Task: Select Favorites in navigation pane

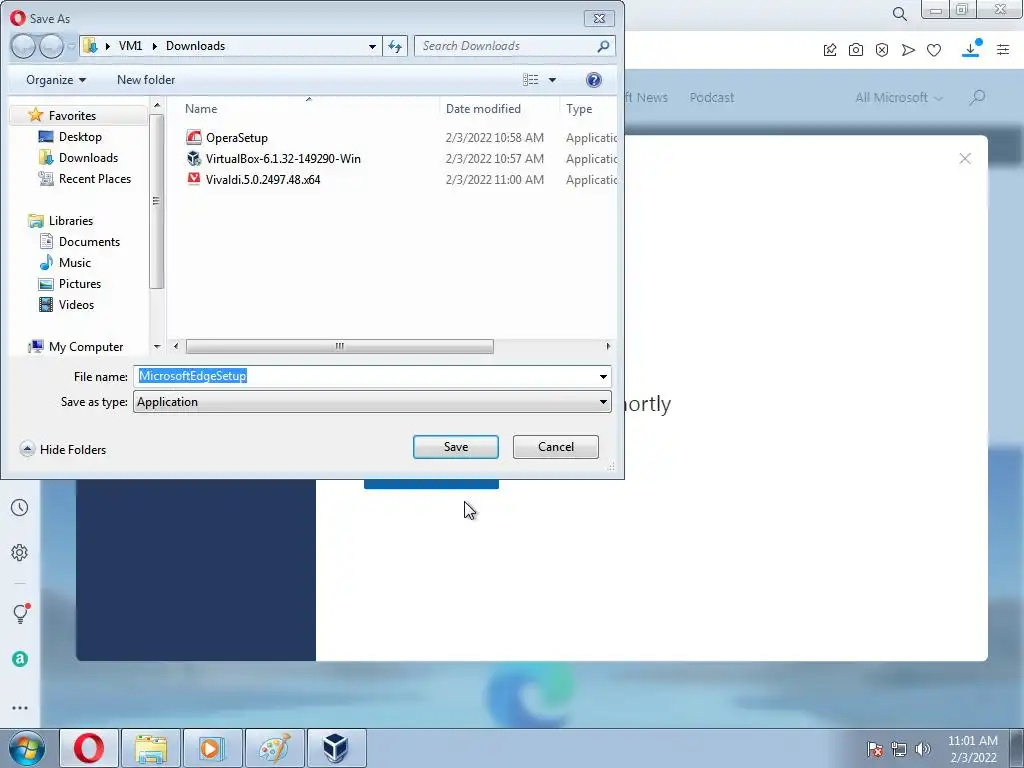Action: (x=72, y=116)
